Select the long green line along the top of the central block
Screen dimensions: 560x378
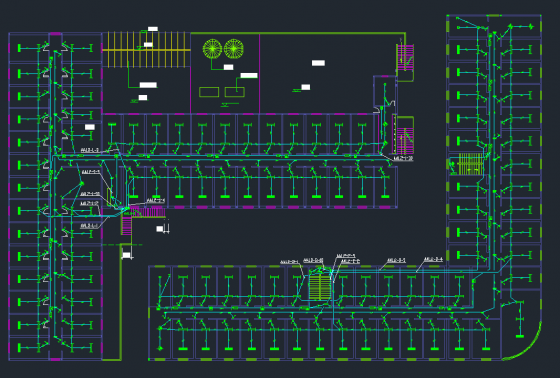click(298, 33)
